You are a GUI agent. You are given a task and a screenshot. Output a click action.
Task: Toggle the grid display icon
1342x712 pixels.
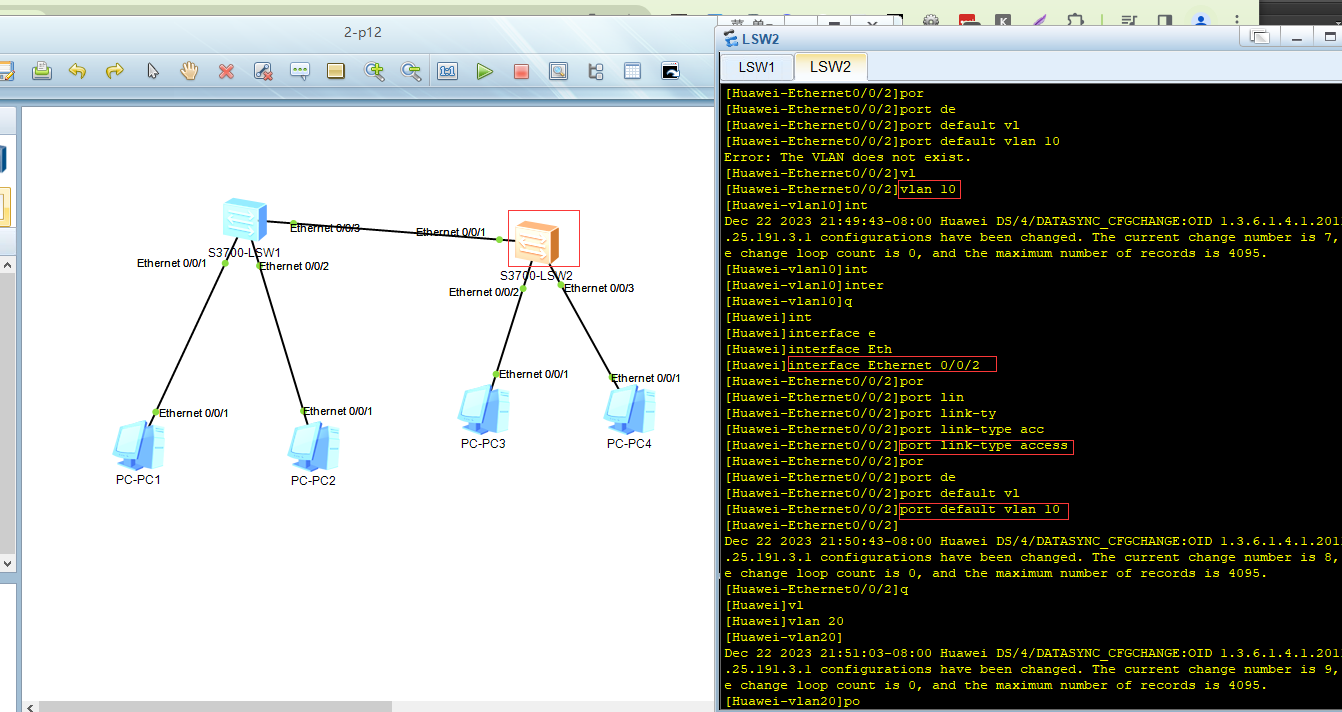632,71
